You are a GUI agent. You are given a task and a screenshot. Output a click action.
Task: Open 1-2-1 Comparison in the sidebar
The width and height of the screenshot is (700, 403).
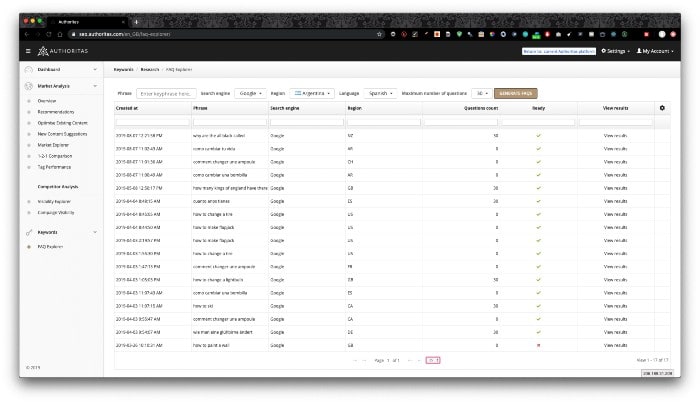tap(54, 156)
